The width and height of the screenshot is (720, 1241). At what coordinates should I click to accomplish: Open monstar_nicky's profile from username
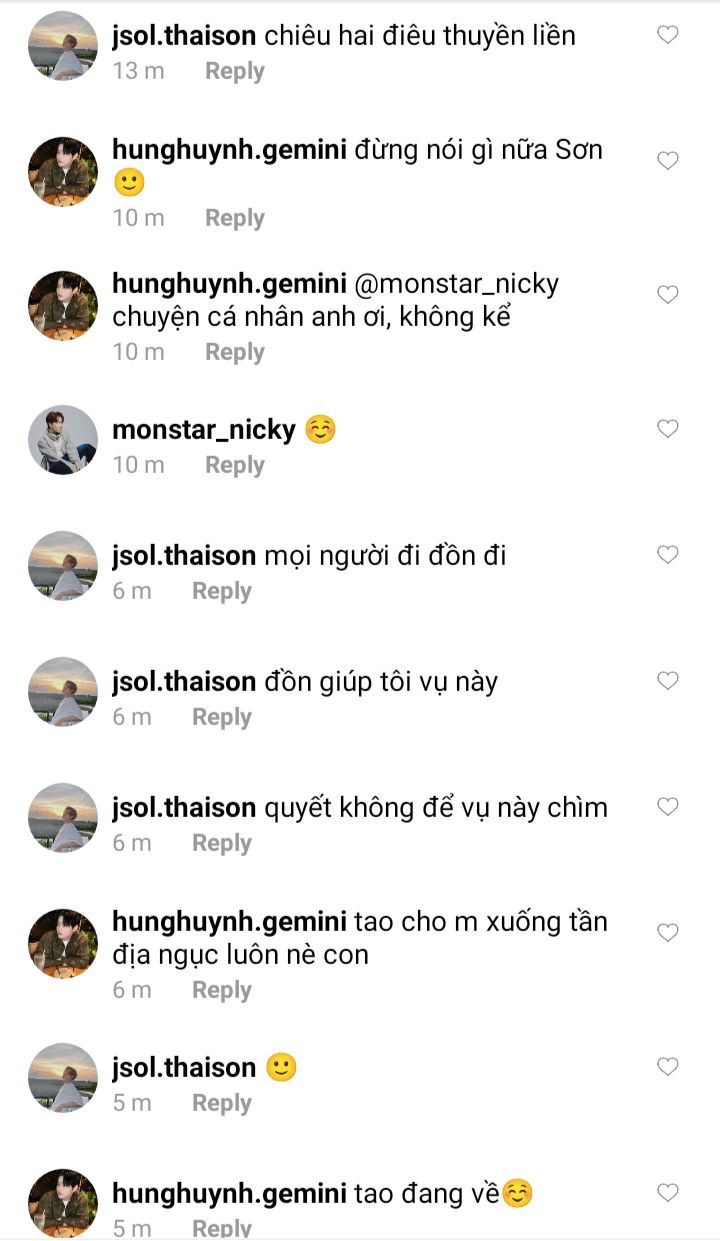[204, 430]
